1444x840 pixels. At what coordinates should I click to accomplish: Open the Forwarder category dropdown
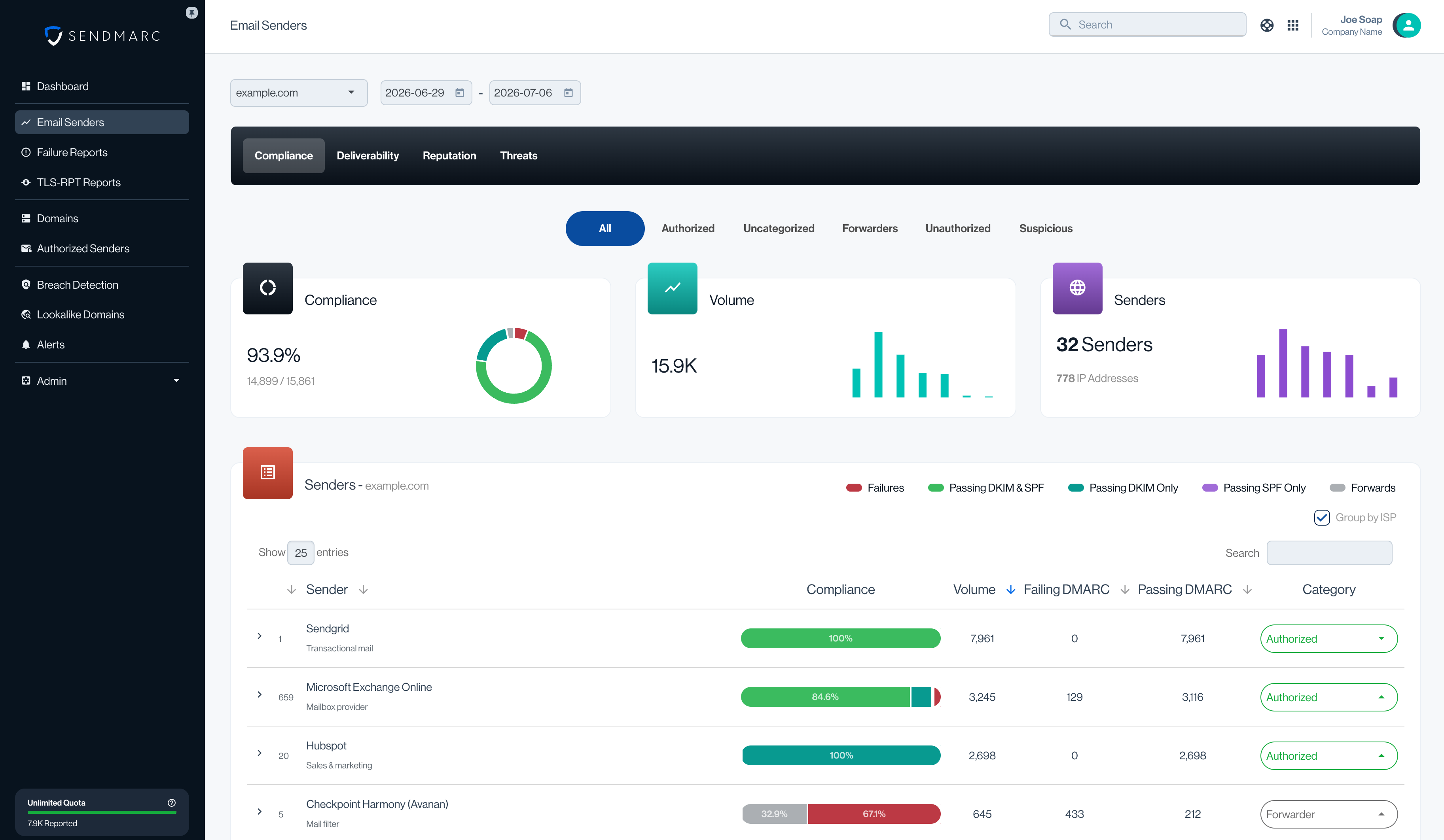point(1329,814)
